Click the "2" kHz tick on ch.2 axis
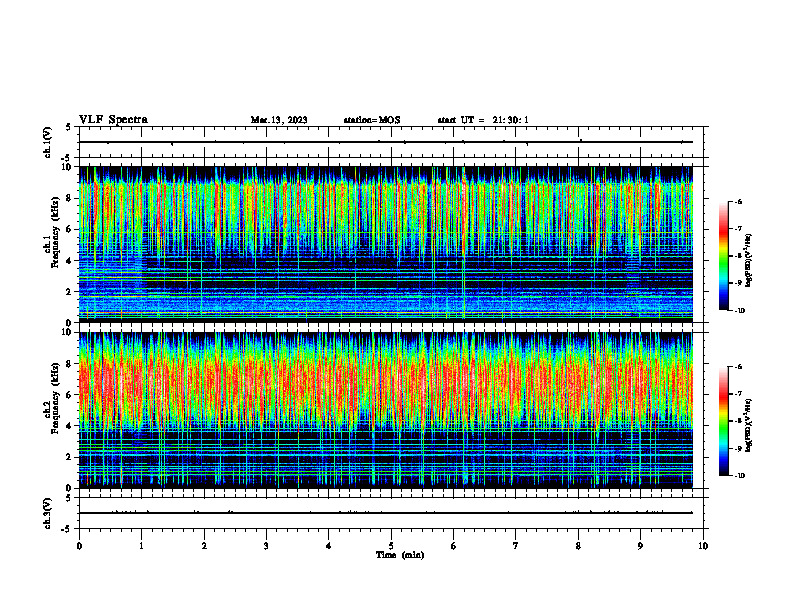This screenshot has height=612, width=792. coord(69,457)
